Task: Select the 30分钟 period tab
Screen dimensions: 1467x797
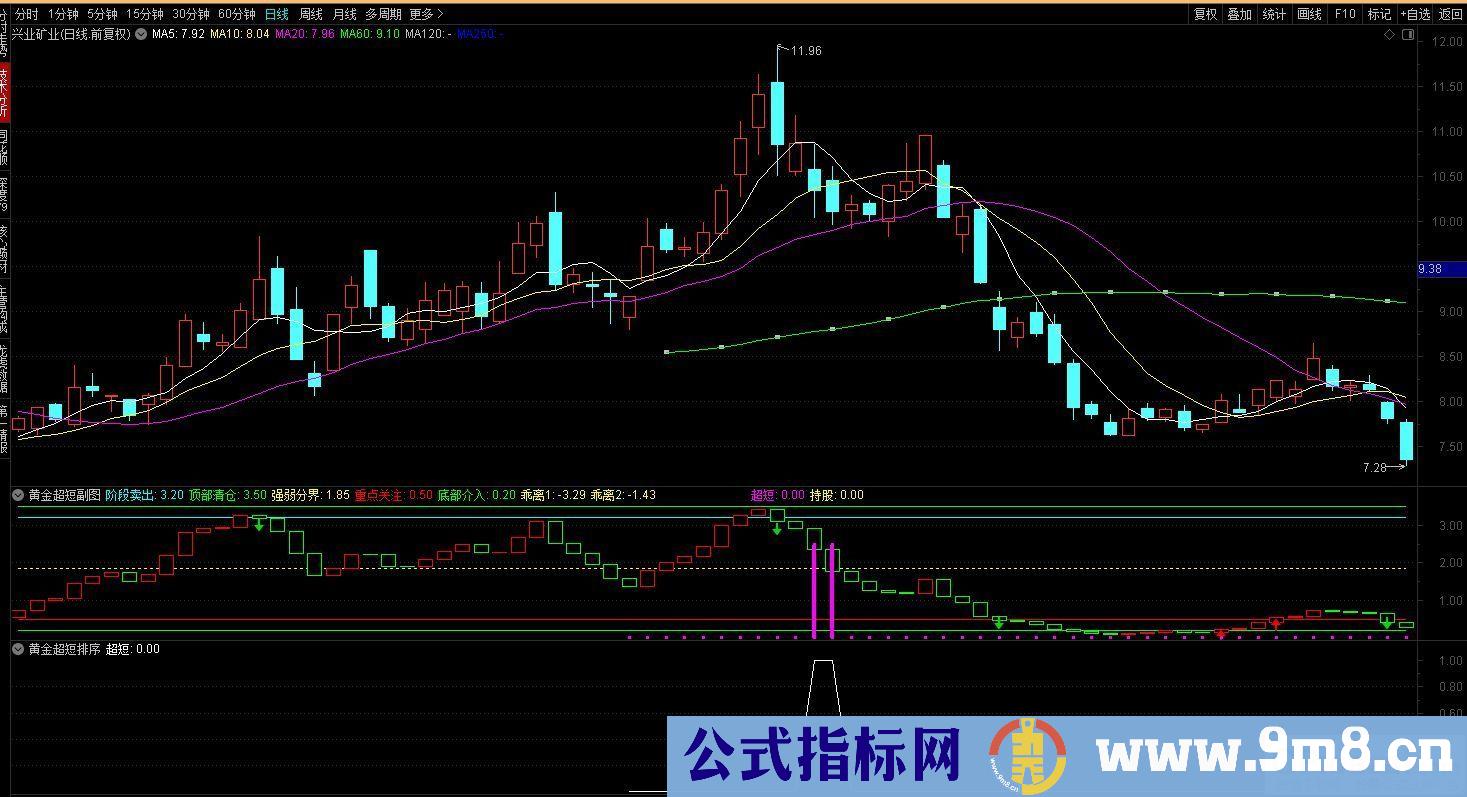Action: click(190, 14)
